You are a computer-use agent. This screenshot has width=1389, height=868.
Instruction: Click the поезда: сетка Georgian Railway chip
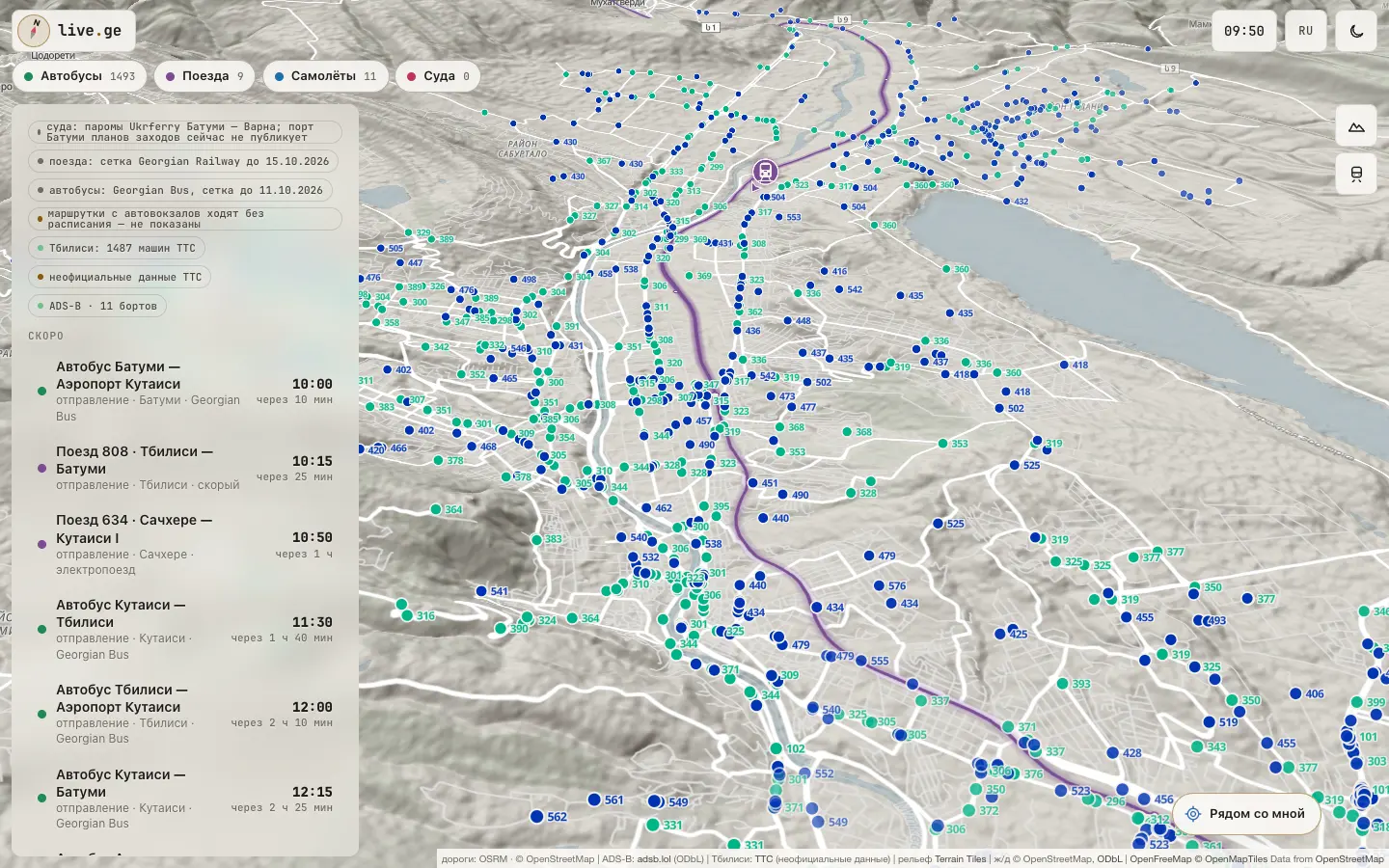(185, 161)
